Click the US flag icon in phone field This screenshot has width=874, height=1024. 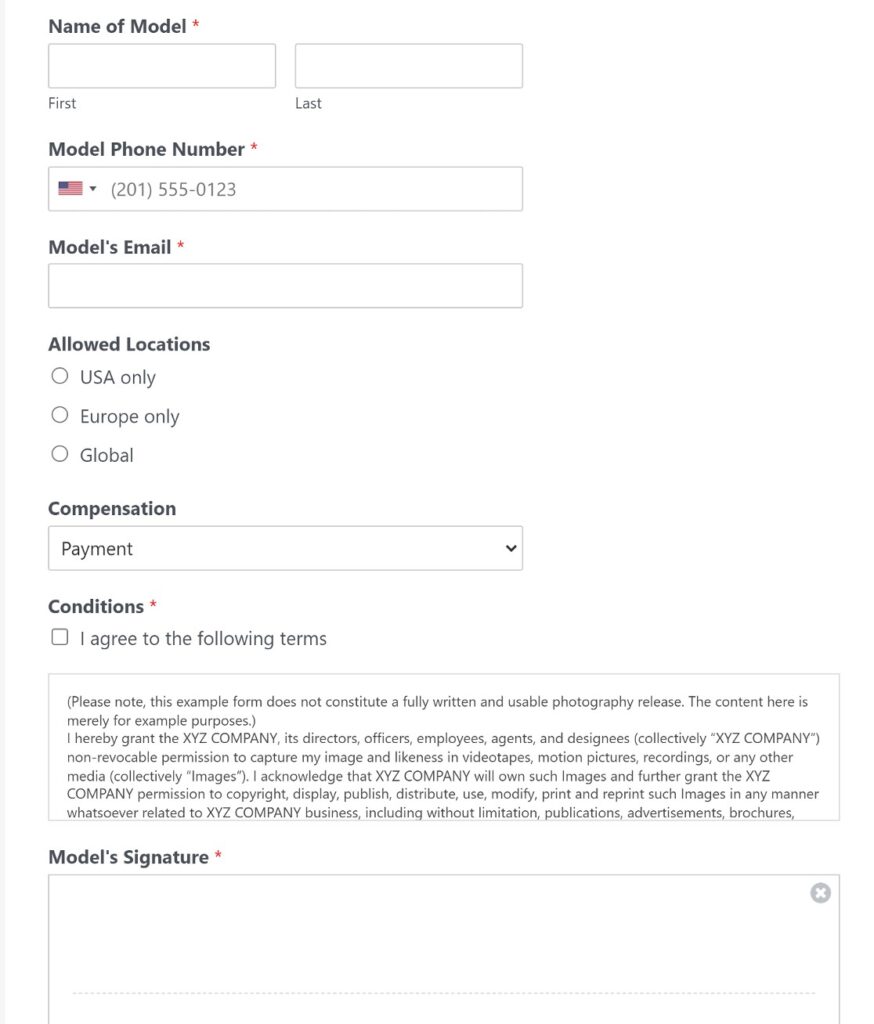tap(68, 189)
